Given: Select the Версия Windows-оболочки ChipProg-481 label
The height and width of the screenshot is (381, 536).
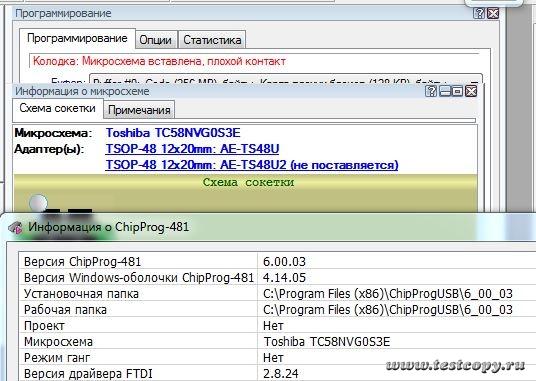Looking at the screenshot, I should 139,278.
